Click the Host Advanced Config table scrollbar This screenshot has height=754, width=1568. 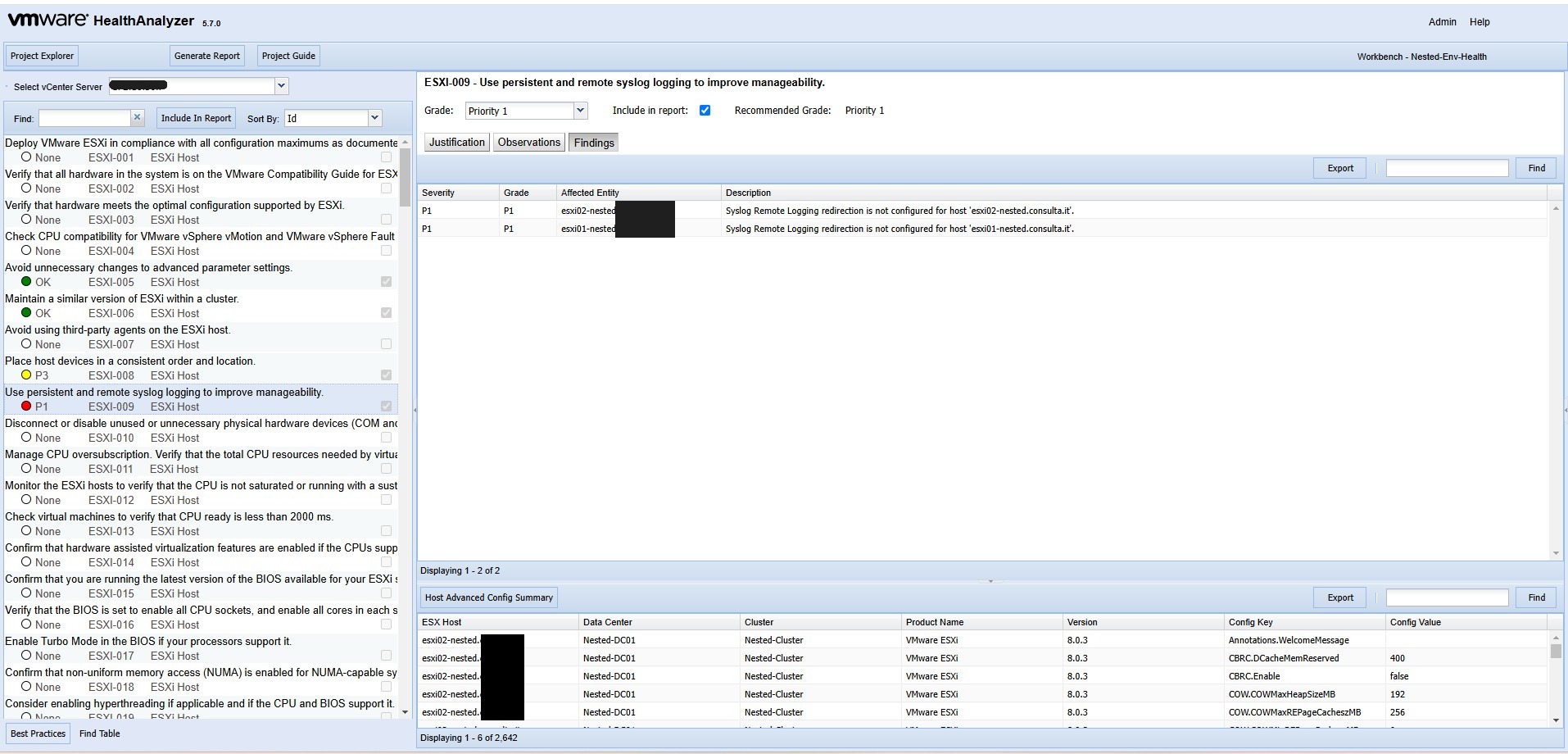pyautogui.click(x=1556, y=652)
